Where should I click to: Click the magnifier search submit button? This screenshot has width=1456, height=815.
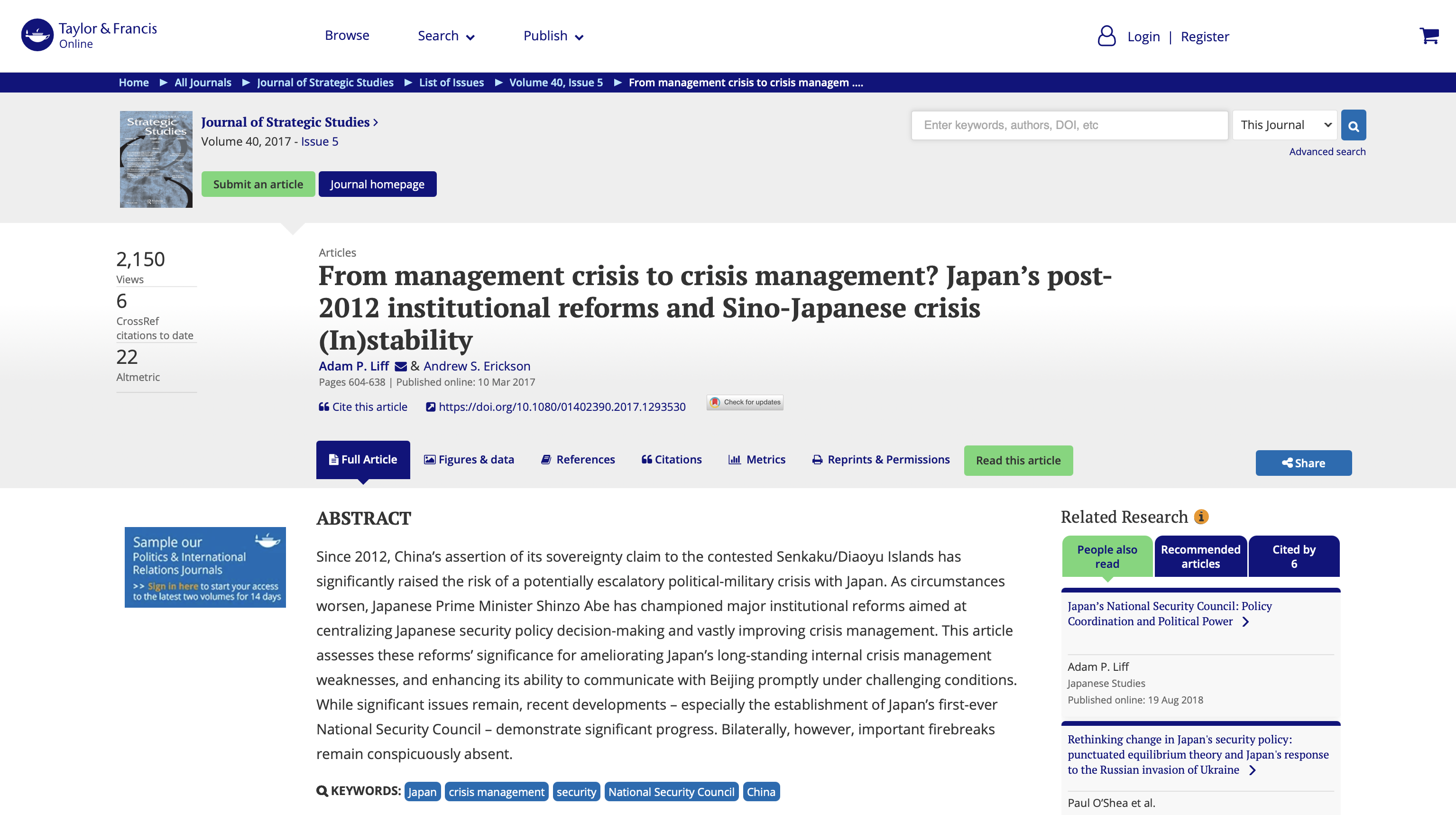tap(1353, 125)
